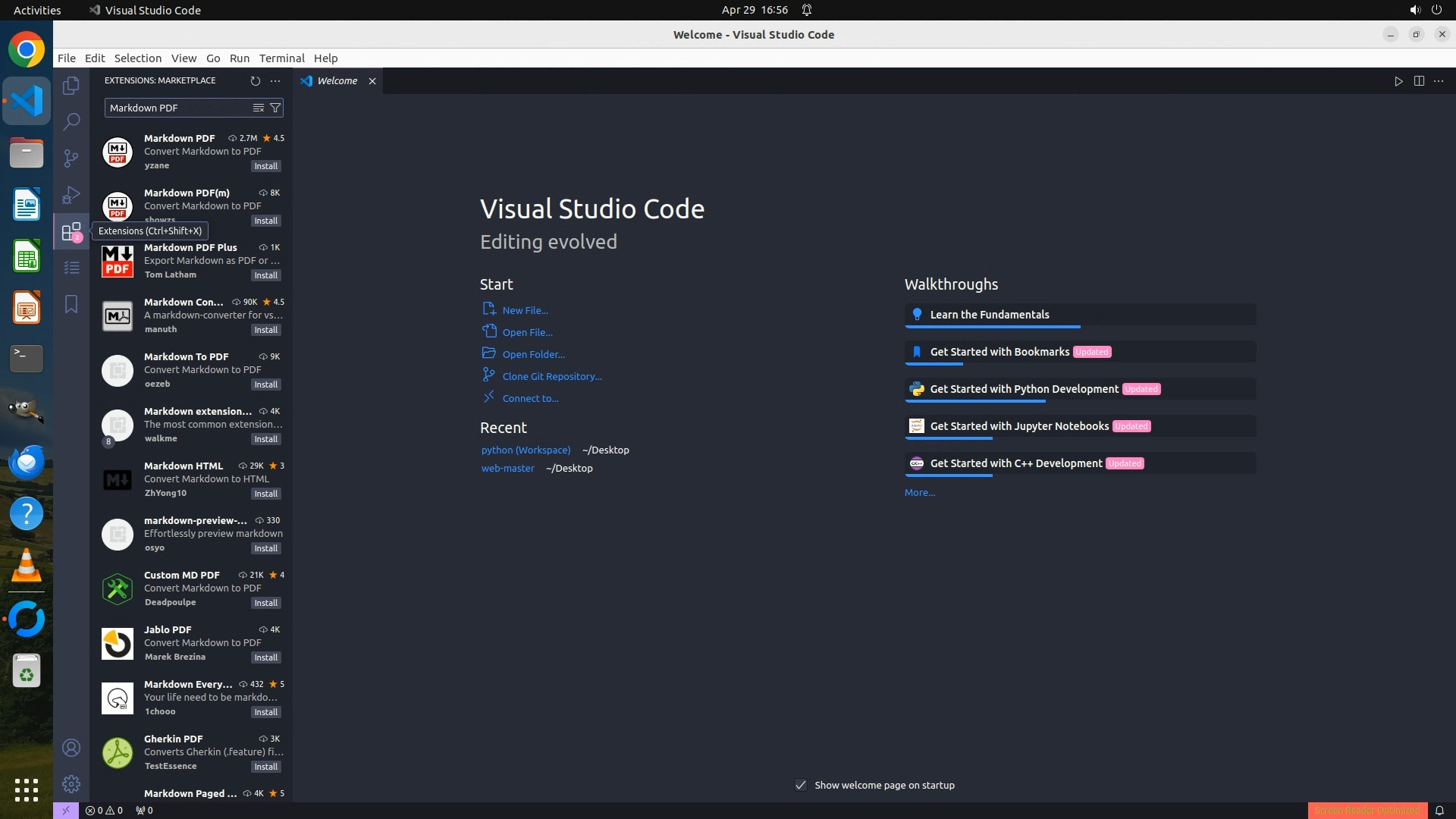Image resolution: width=1456 pixels, height=819 pixels.
Task: Open the extension filter dropdown
Action: point(275,108)
